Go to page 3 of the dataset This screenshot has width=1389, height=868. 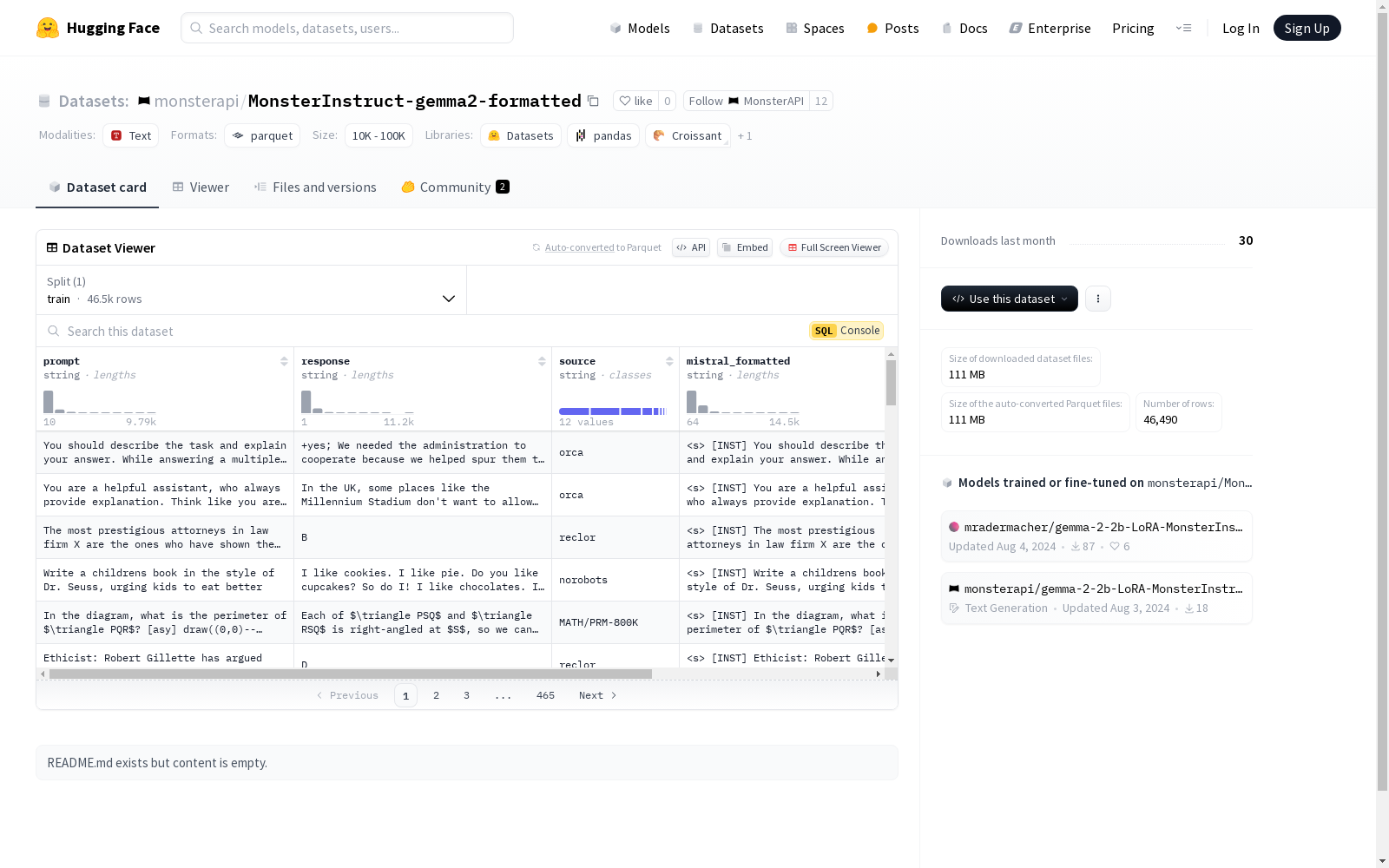coord(466,695)
